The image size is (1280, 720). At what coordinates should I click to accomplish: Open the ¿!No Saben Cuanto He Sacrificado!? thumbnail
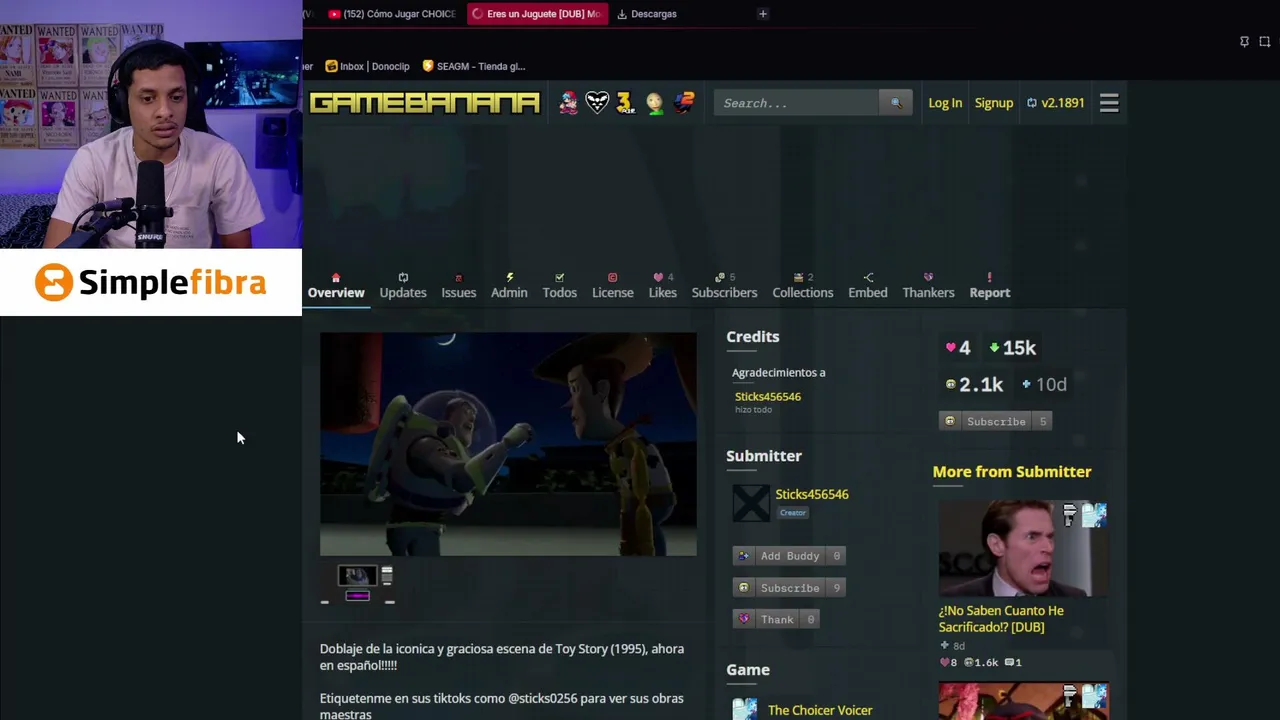(1023, 548)
